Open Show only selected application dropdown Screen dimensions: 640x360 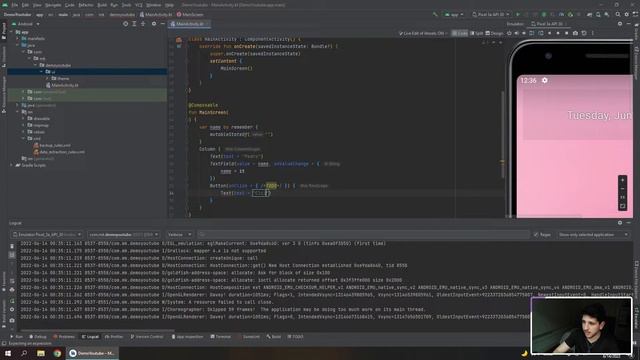point(593,235)
